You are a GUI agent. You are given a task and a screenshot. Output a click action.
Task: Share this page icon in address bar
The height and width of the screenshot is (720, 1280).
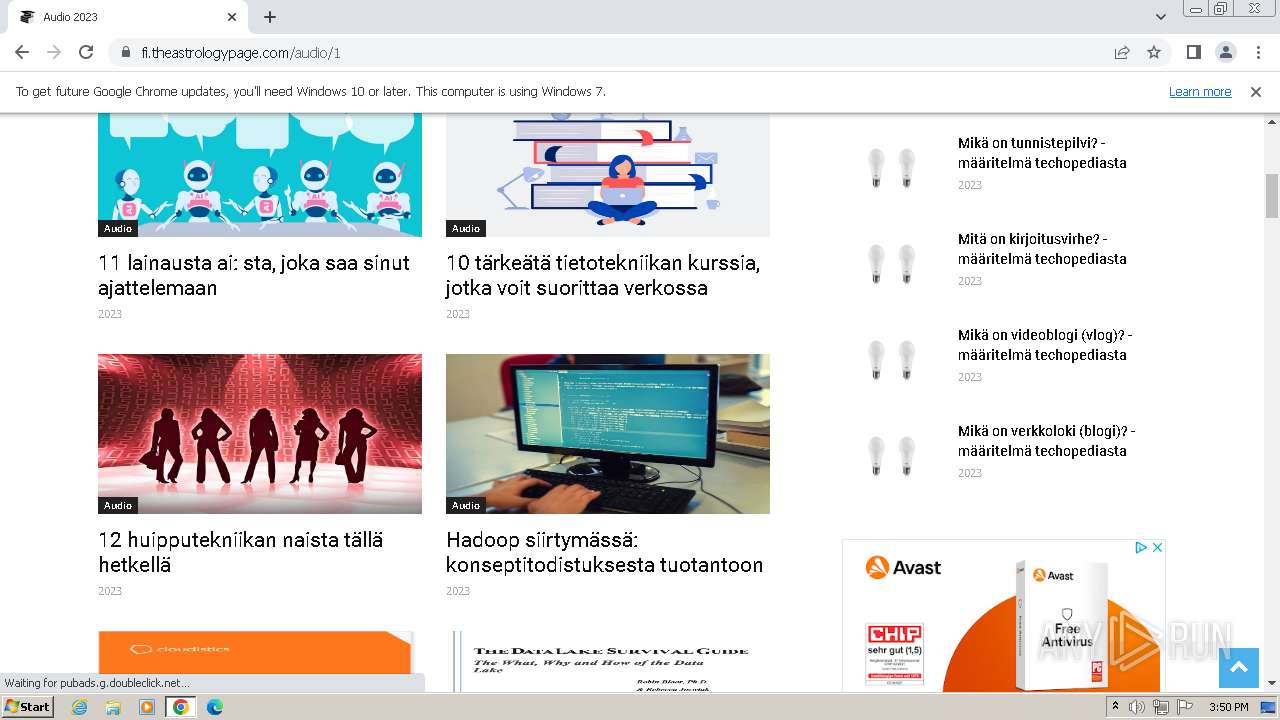tap(1122, 52)
